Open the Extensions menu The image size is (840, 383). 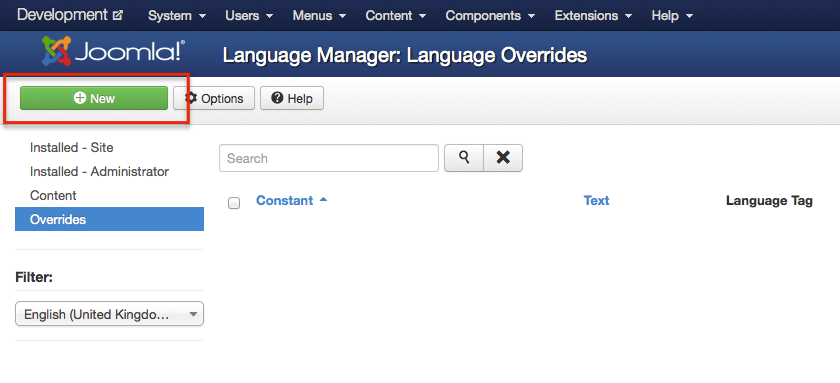[x=593, y=16]
